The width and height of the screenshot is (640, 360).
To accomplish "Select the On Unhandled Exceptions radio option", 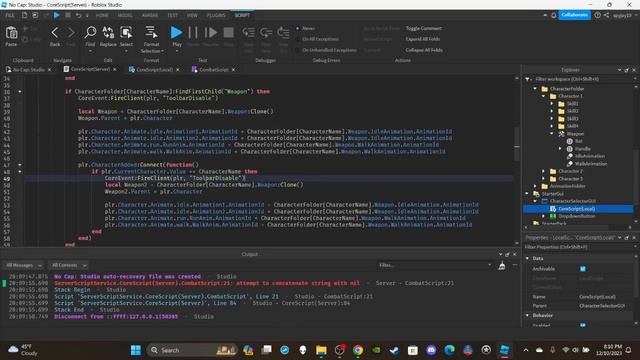I will [x=298, y=50].
